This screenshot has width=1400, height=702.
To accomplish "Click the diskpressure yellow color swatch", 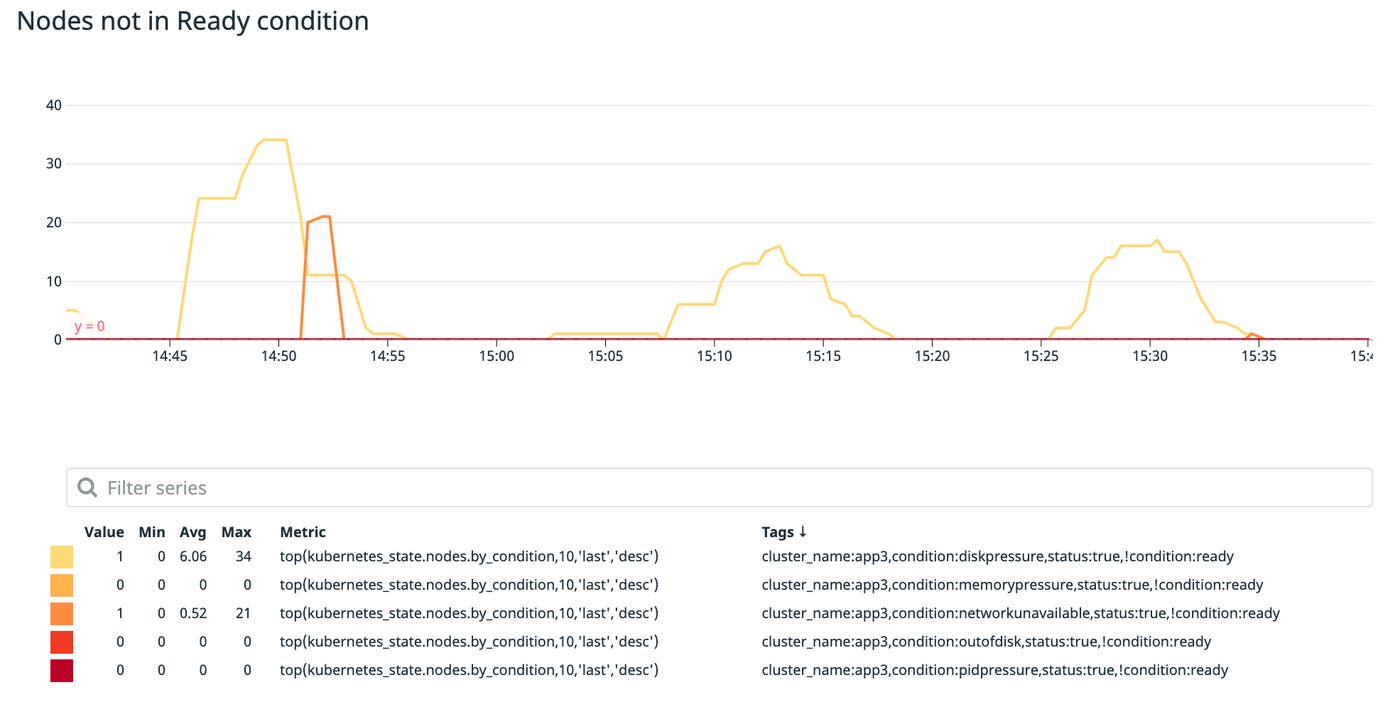I will click(x=62, y=557).
